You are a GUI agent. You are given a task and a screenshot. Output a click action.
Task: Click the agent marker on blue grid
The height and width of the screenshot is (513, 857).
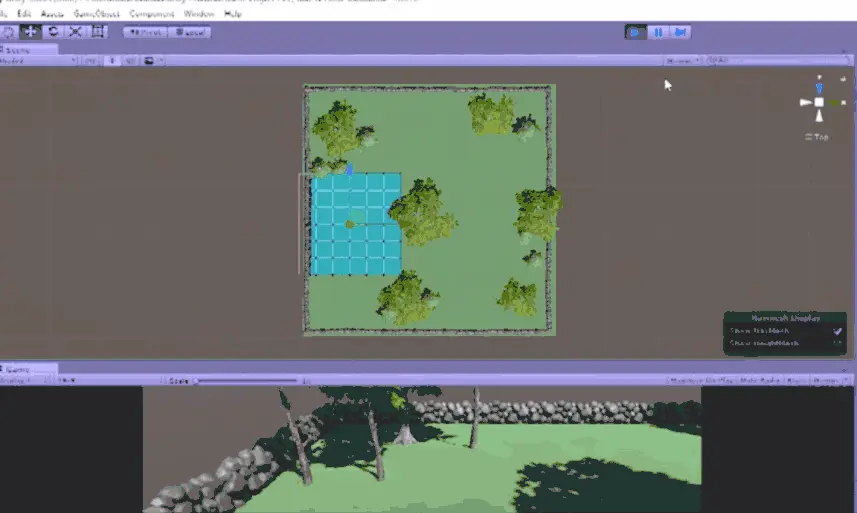pos(350,224)
